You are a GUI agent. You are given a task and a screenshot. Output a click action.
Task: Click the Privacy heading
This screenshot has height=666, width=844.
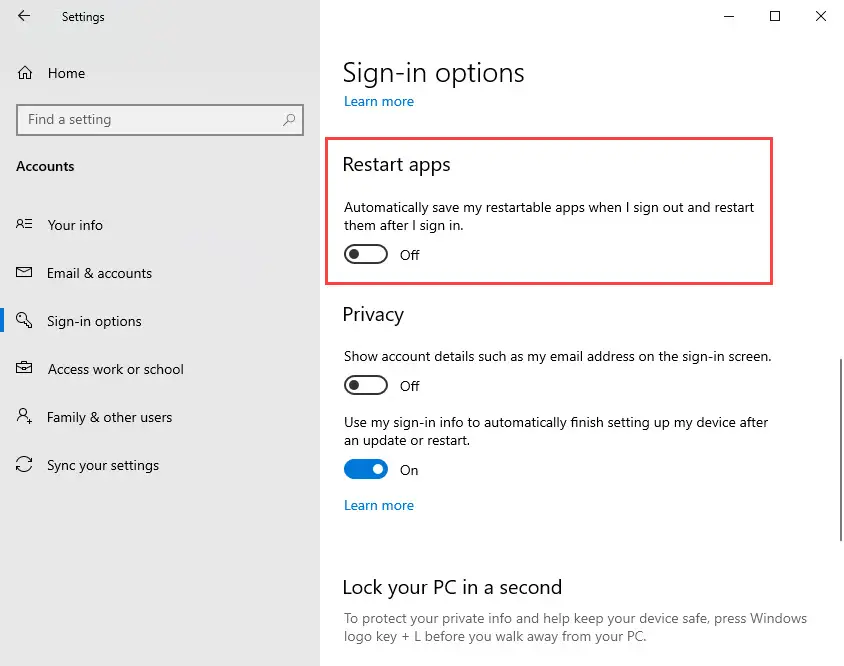tap(373, 314)
